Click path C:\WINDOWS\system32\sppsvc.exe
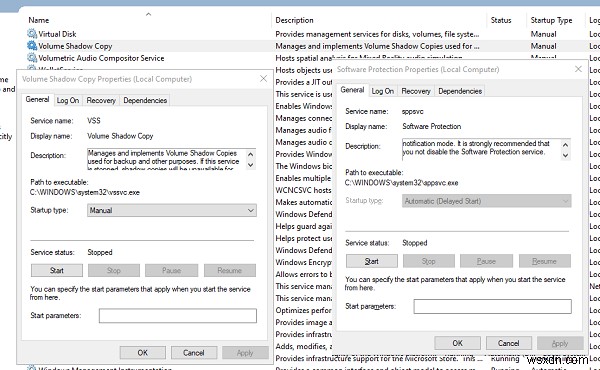 (402, 183)
